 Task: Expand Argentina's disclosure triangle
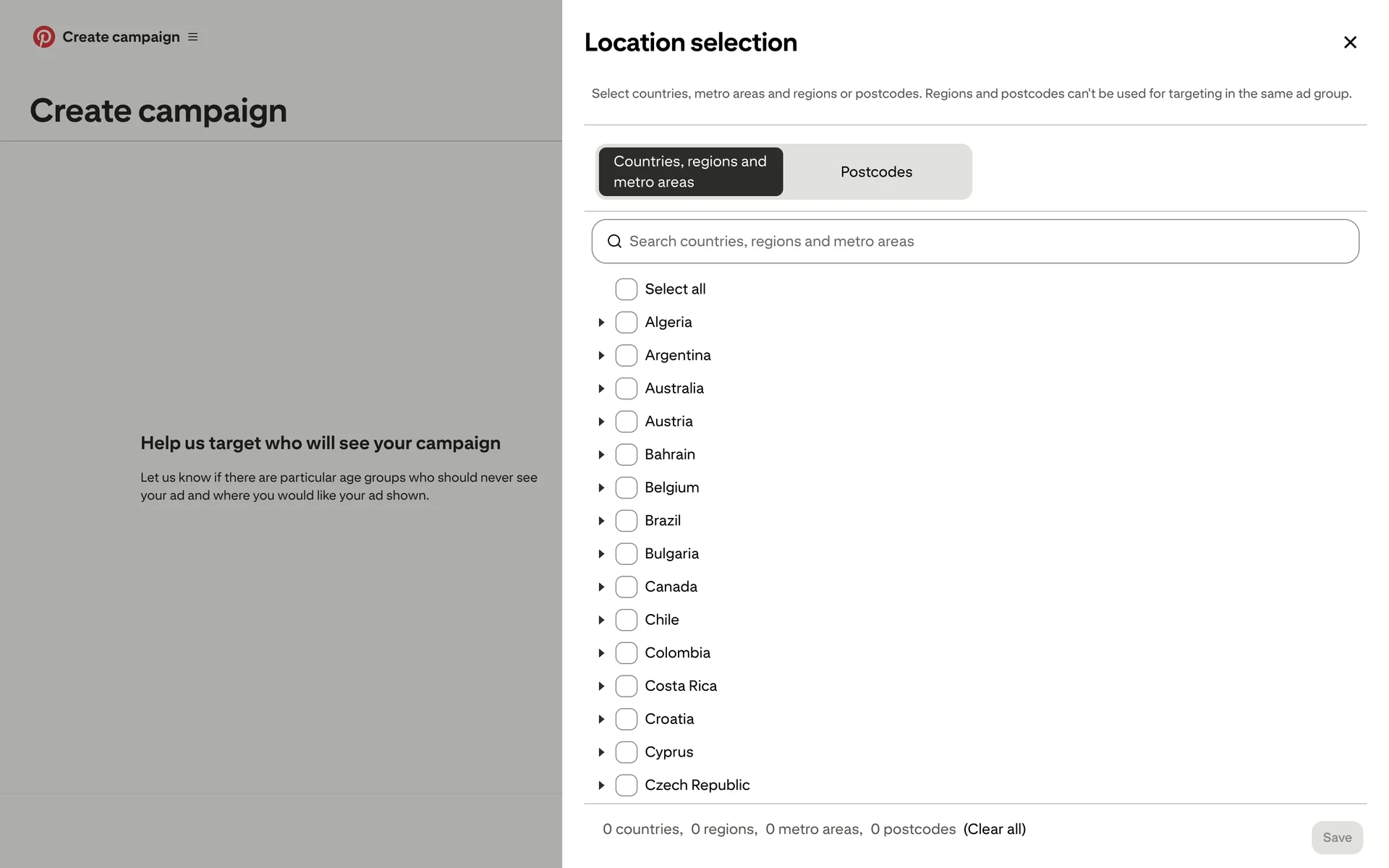click(x=601, y=356)
